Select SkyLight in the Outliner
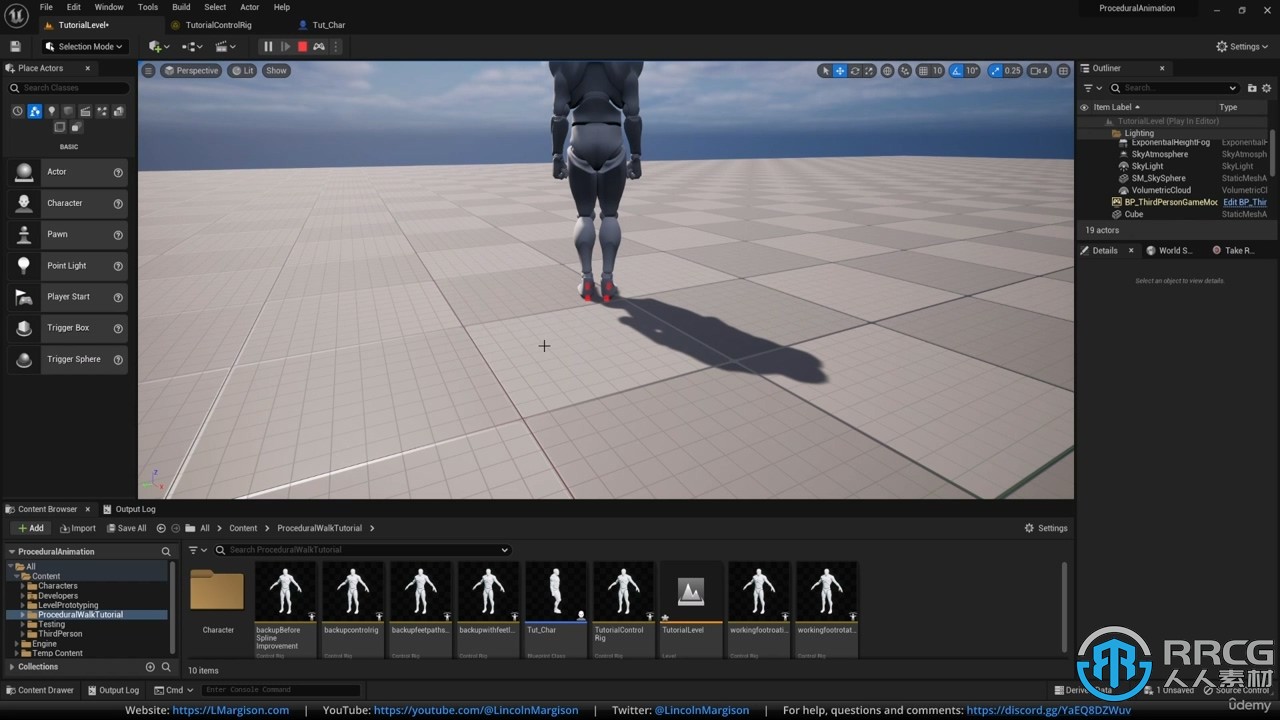This screenshot has width=1280, height=720. coord(1147,166)
